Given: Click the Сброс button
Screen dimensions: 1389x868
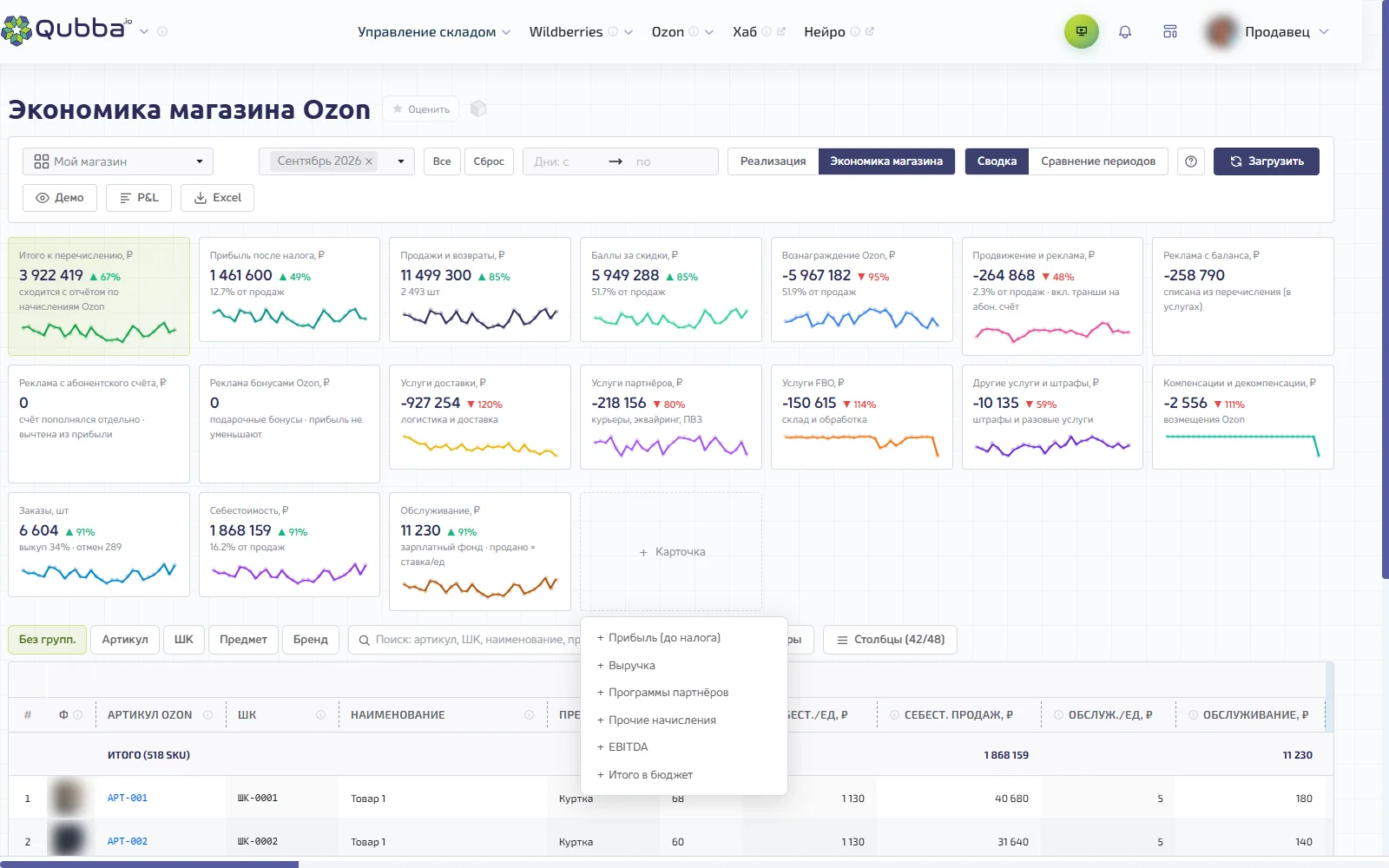Looking at the screenshot, I should [489, 161].
